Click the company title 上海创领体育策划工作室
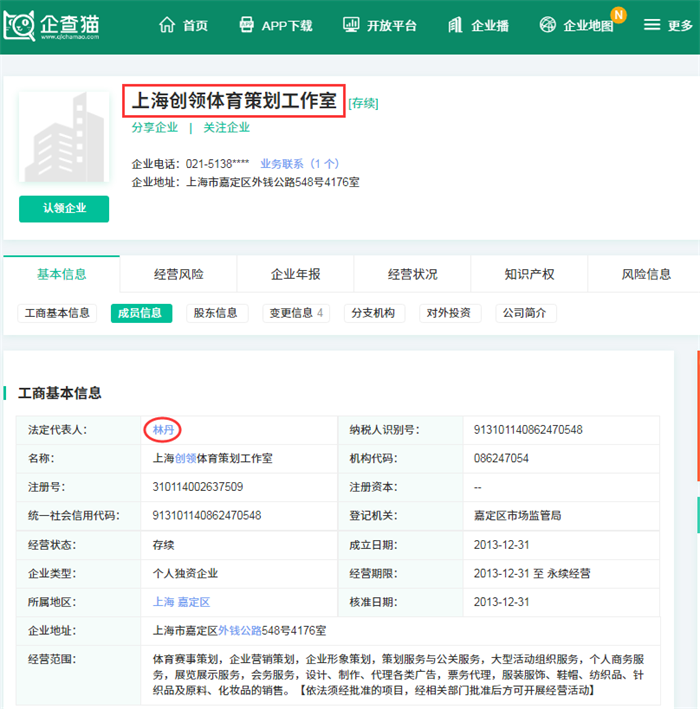This screenshot has height=709, width=700. point(234,100)
